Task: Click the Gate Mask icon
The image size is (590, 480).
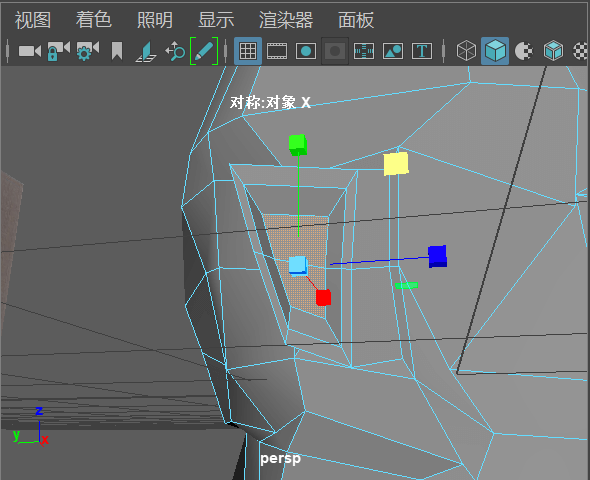Action: click(335, 51)
